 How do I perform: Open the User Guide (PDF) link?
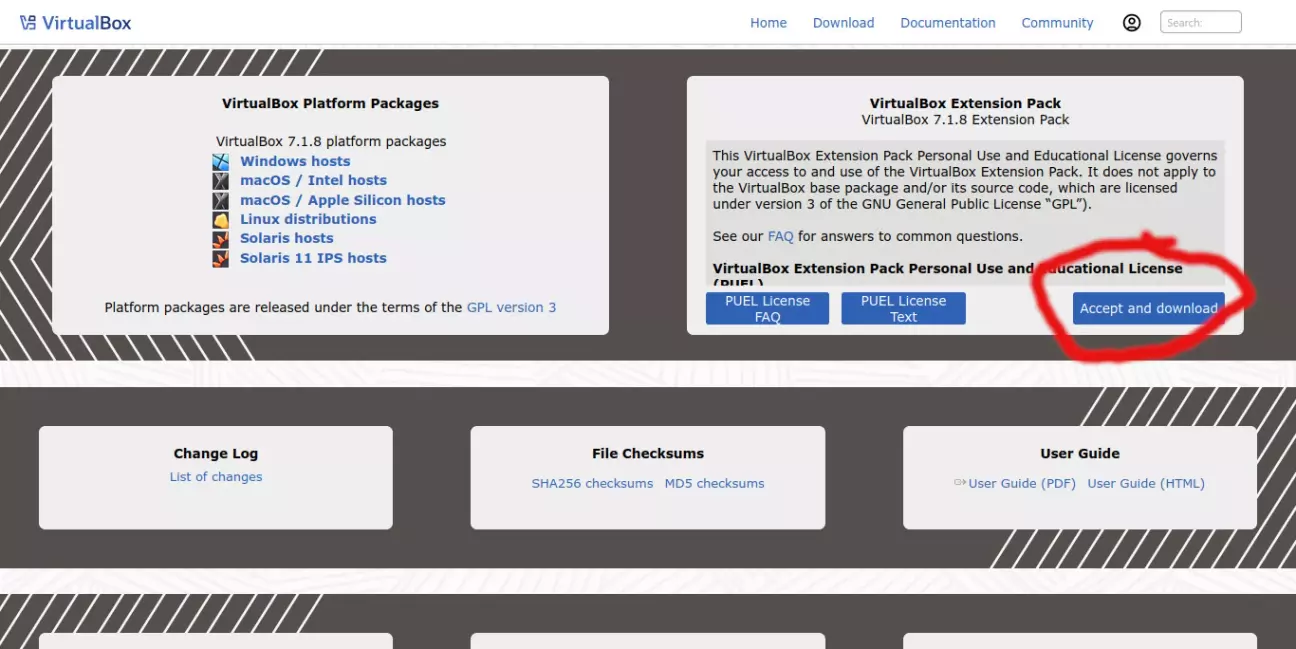click(x=1022, y=483)
